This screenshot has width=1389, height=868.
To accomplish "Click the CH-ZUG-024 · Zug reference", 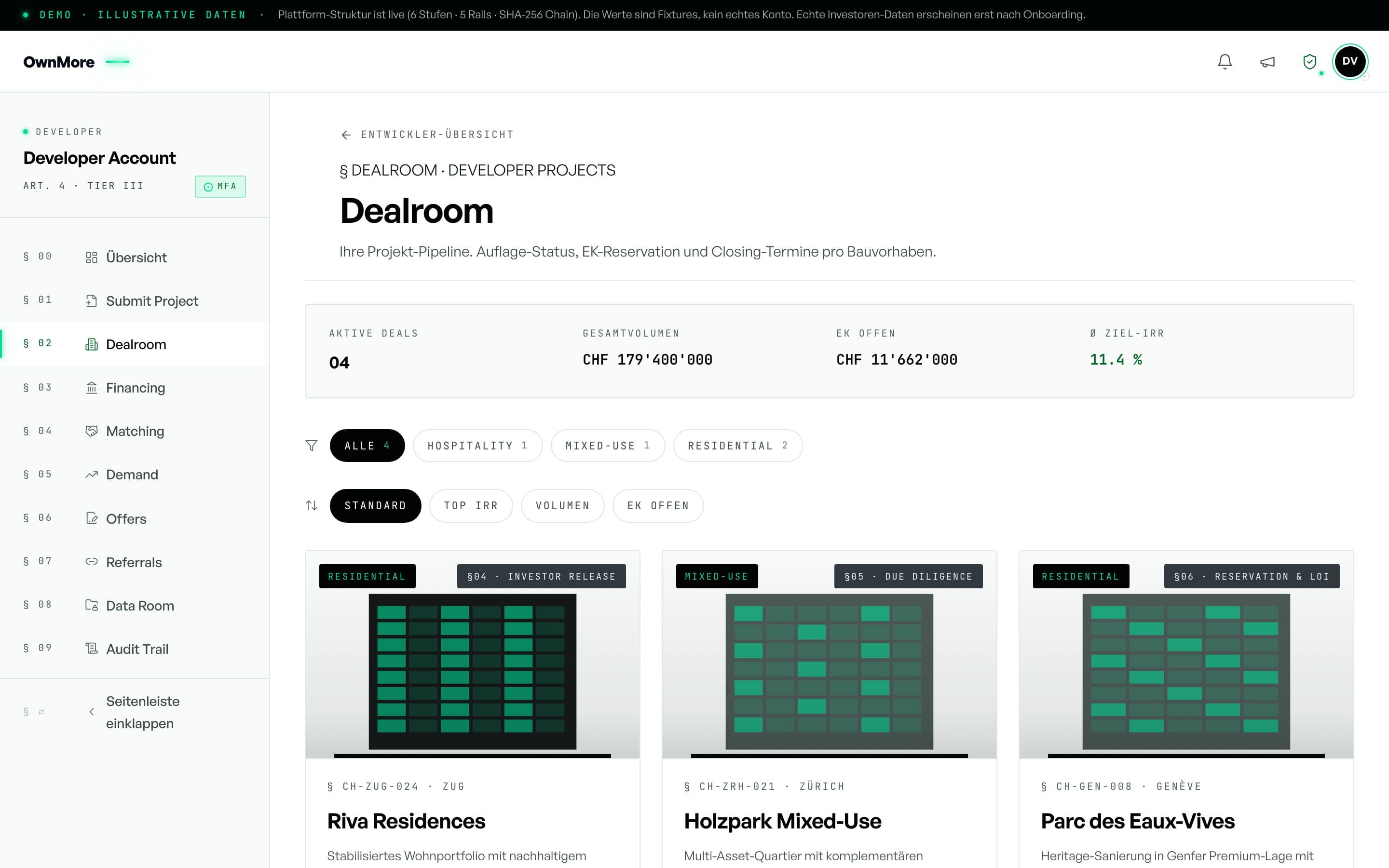I will (x=395, y=787).
